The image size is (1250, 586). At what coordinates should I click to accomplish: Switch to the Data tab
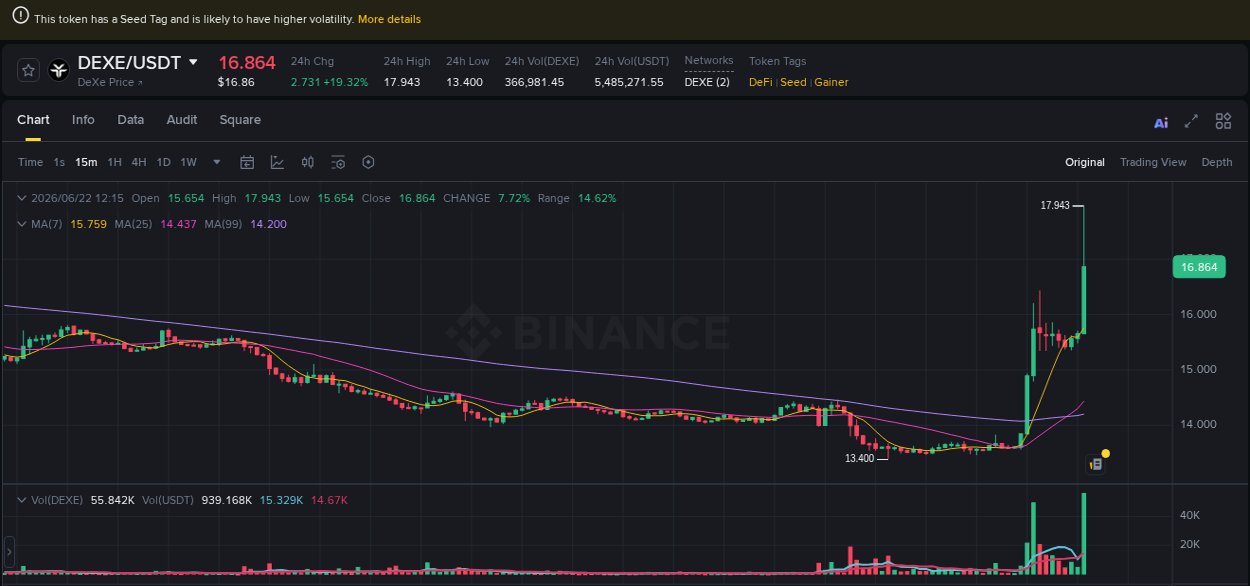click(x=130, y=120)
